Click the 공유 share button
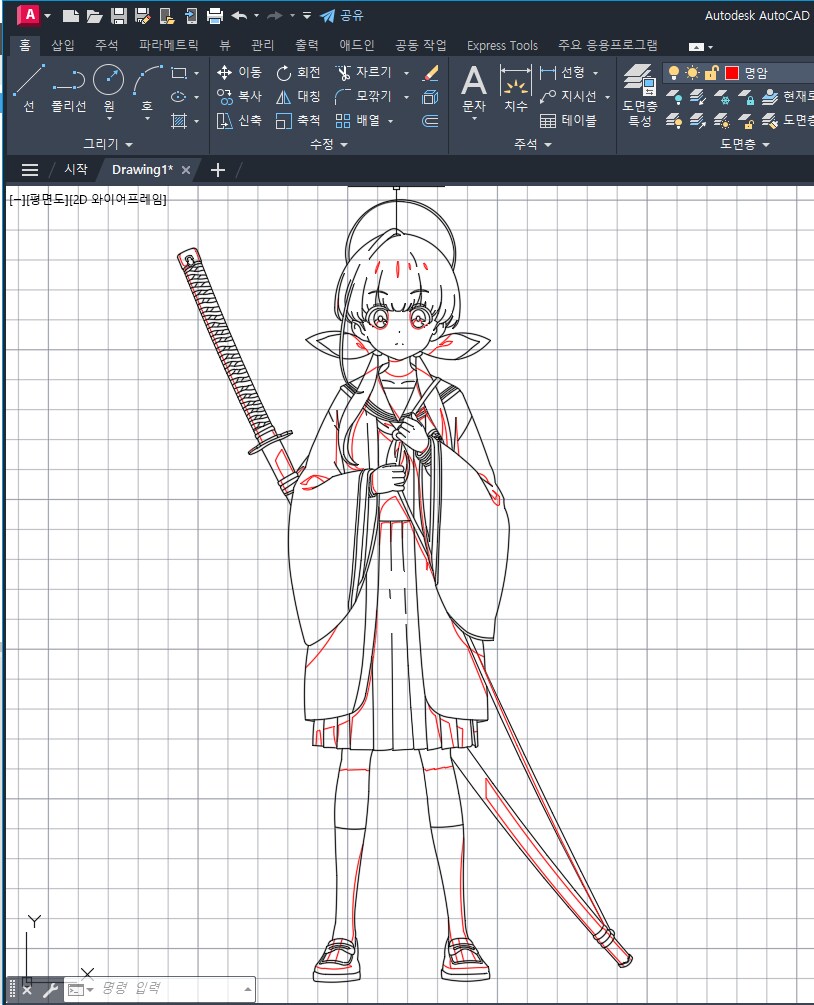The width and height of the screenshot is (814, 1005). click(342, 15)
